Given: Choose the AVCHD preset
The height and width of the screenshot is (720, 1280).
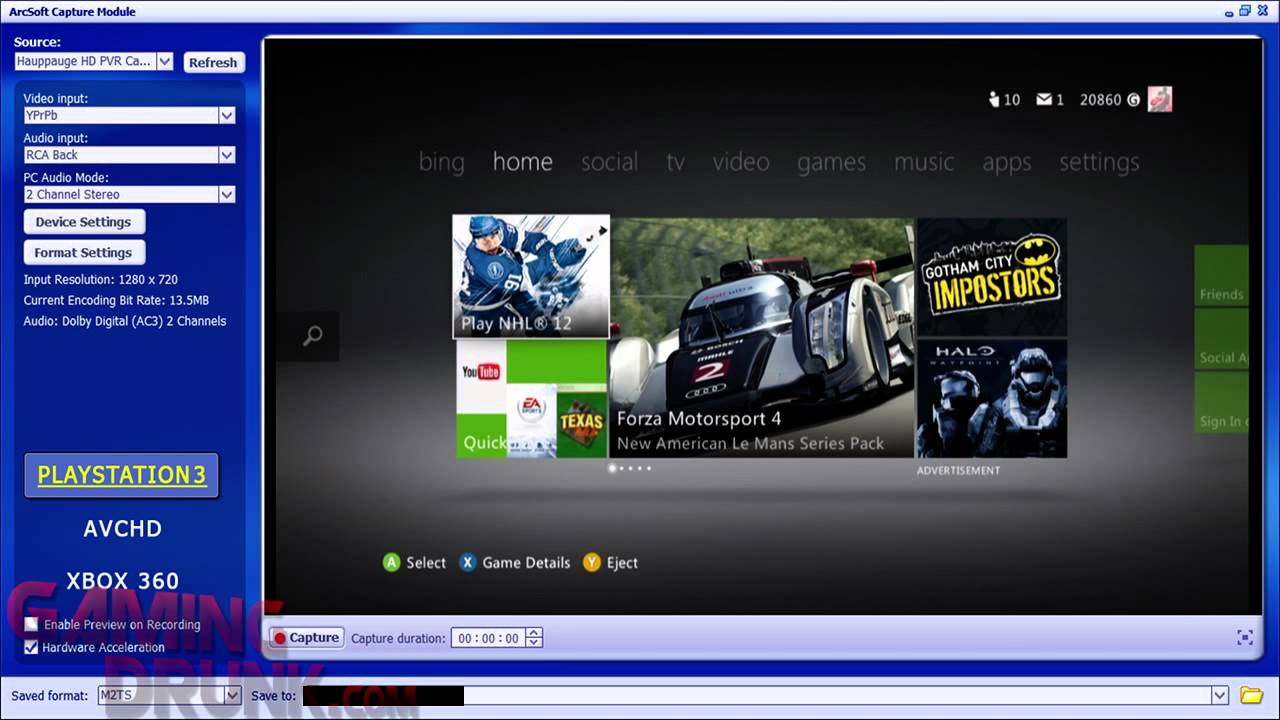Looking at the screenshot, I should coord(122,528).
